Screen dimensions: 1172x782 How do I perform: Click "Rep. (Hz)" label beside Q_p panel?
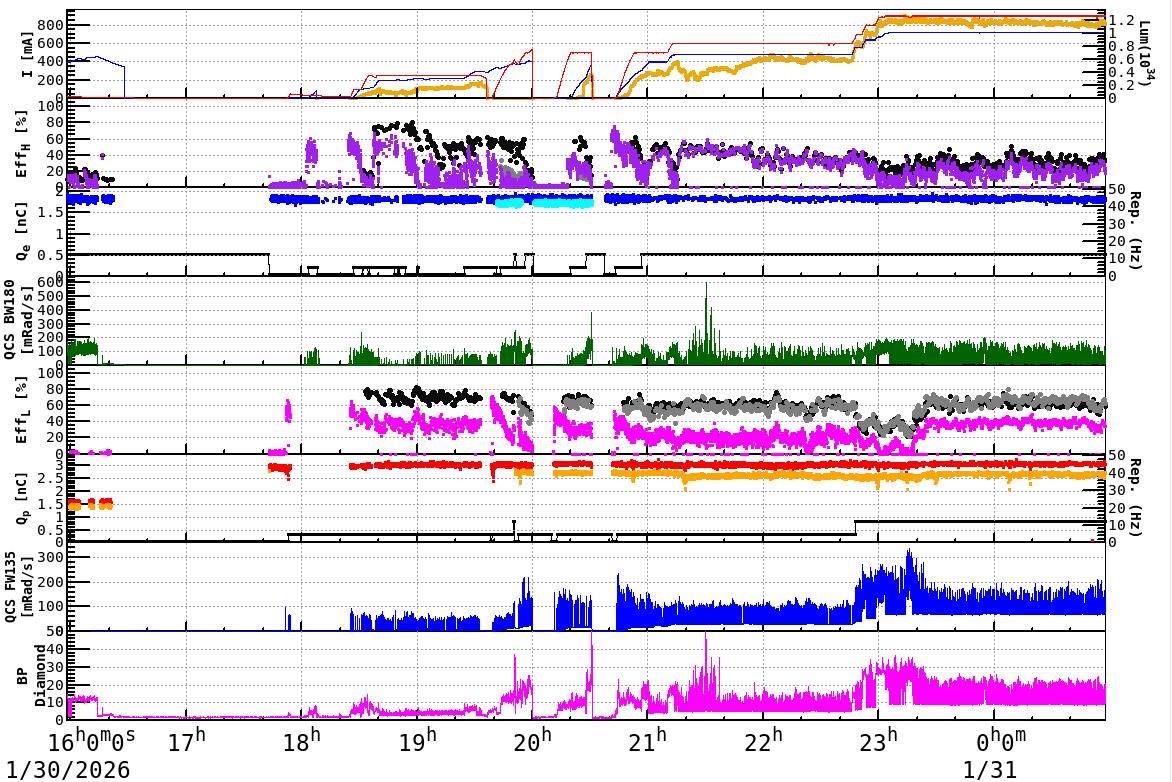click(x=1135, y=497)
